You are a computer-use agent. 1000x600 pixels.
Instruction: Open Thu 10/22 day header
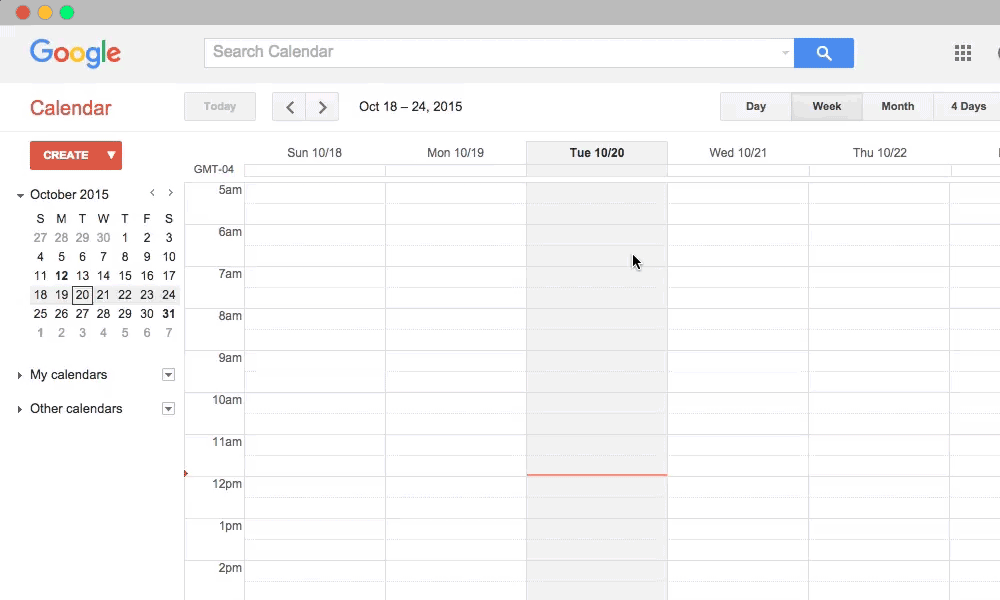(879, 152)
